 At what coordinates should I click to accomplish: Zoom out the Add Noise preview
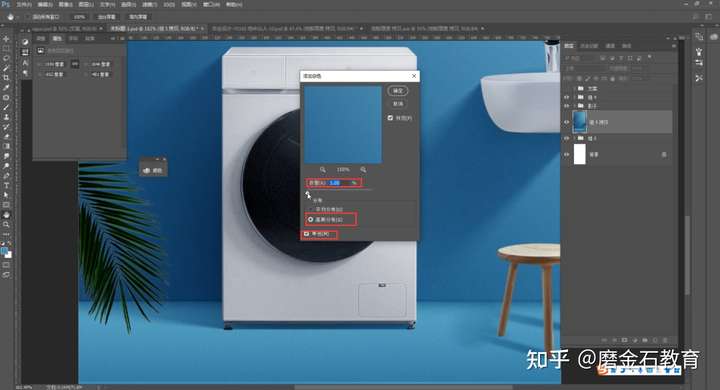pos(322,170)
